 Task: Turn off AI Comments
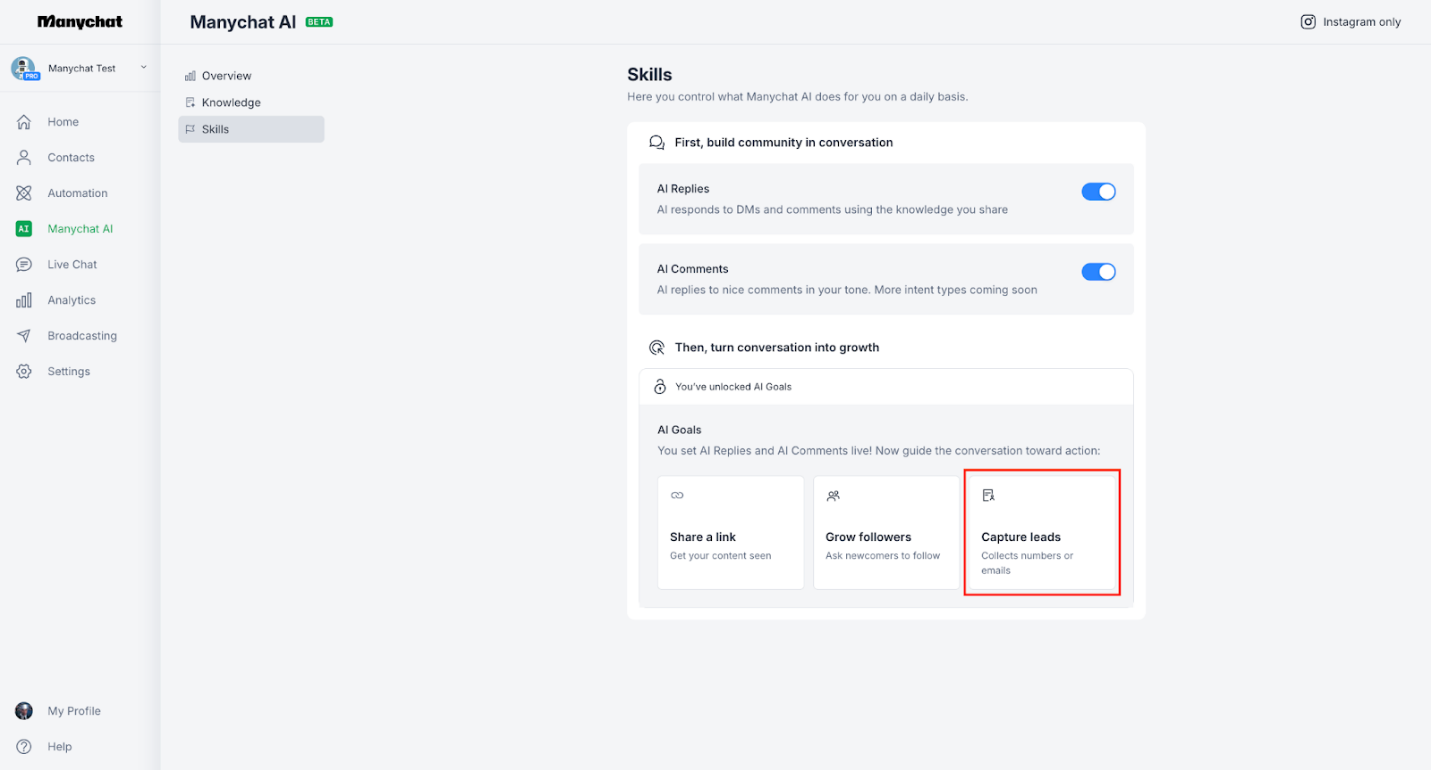point(1098,271)
